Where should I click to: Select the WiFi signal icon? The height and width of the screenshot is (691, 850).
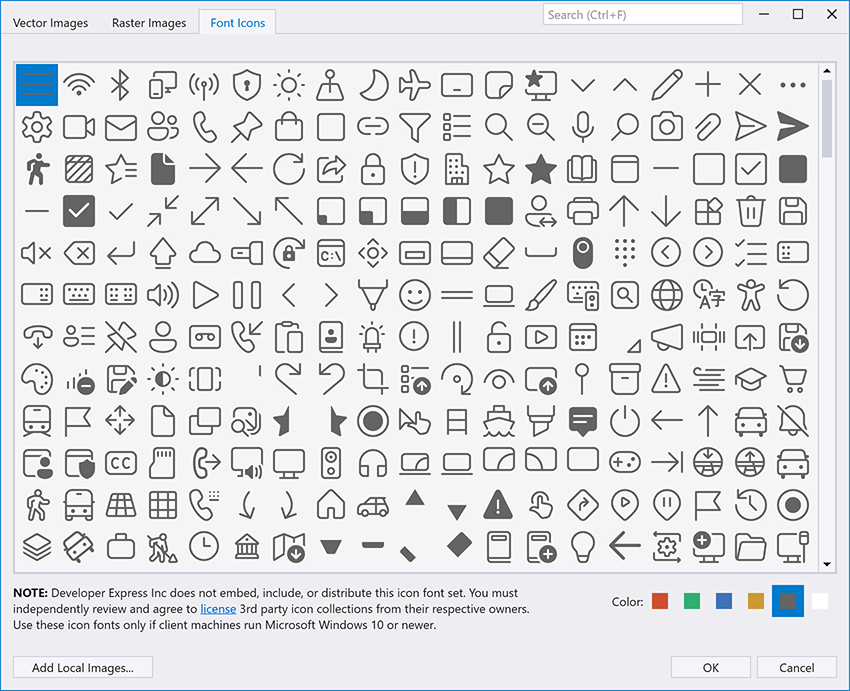click(79, 85)
